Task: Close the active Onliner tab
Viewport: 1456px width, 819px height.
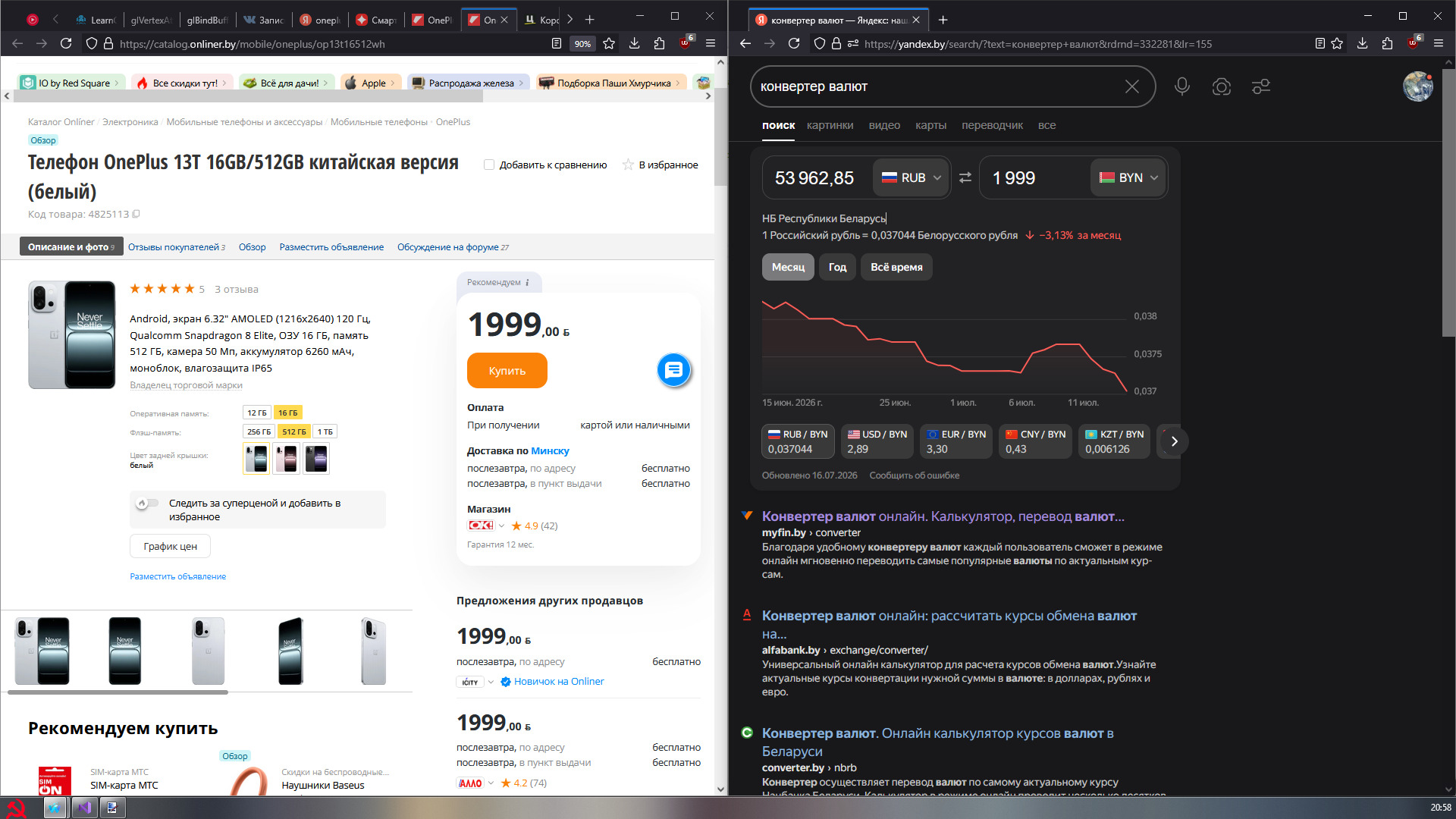Action: (504, 20)
